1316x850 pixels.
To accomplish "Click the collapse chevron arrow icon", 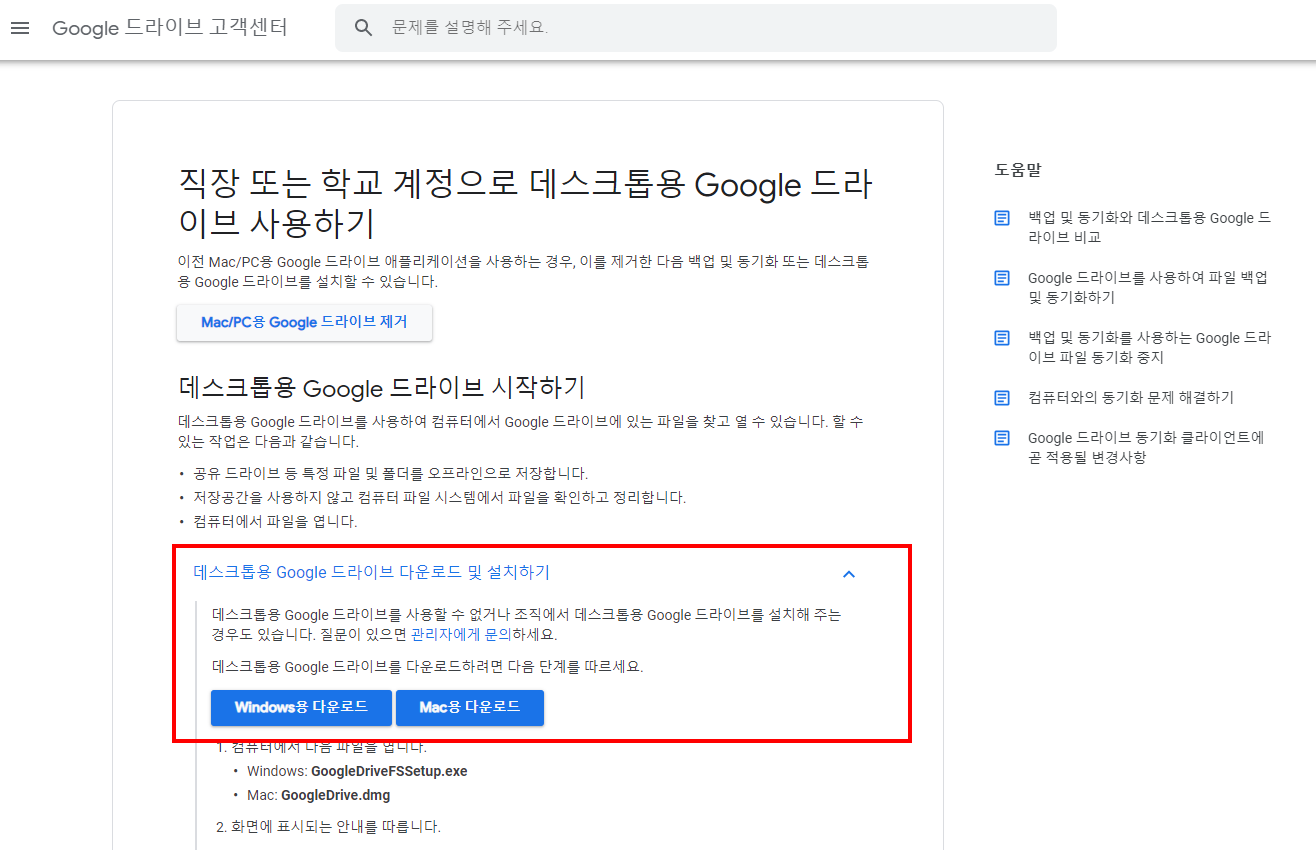I will pos(849,574).
